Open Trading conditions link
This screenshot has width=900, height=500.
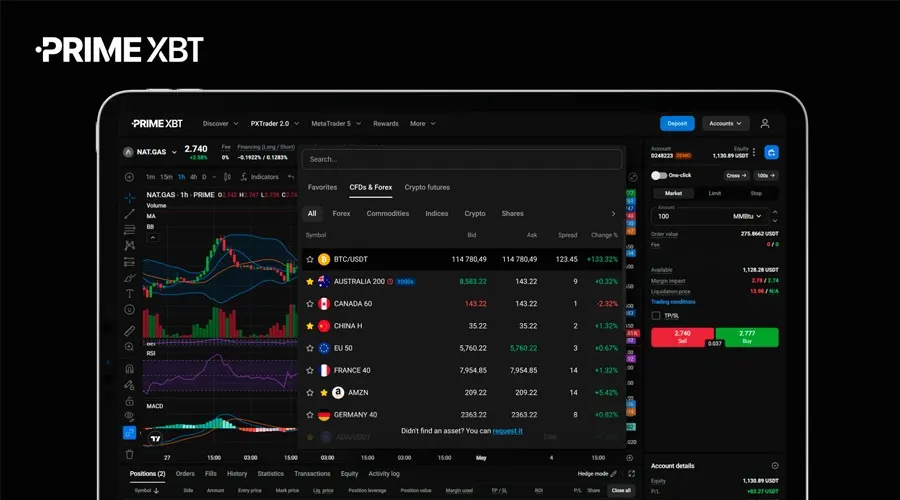tap(673, 301)
